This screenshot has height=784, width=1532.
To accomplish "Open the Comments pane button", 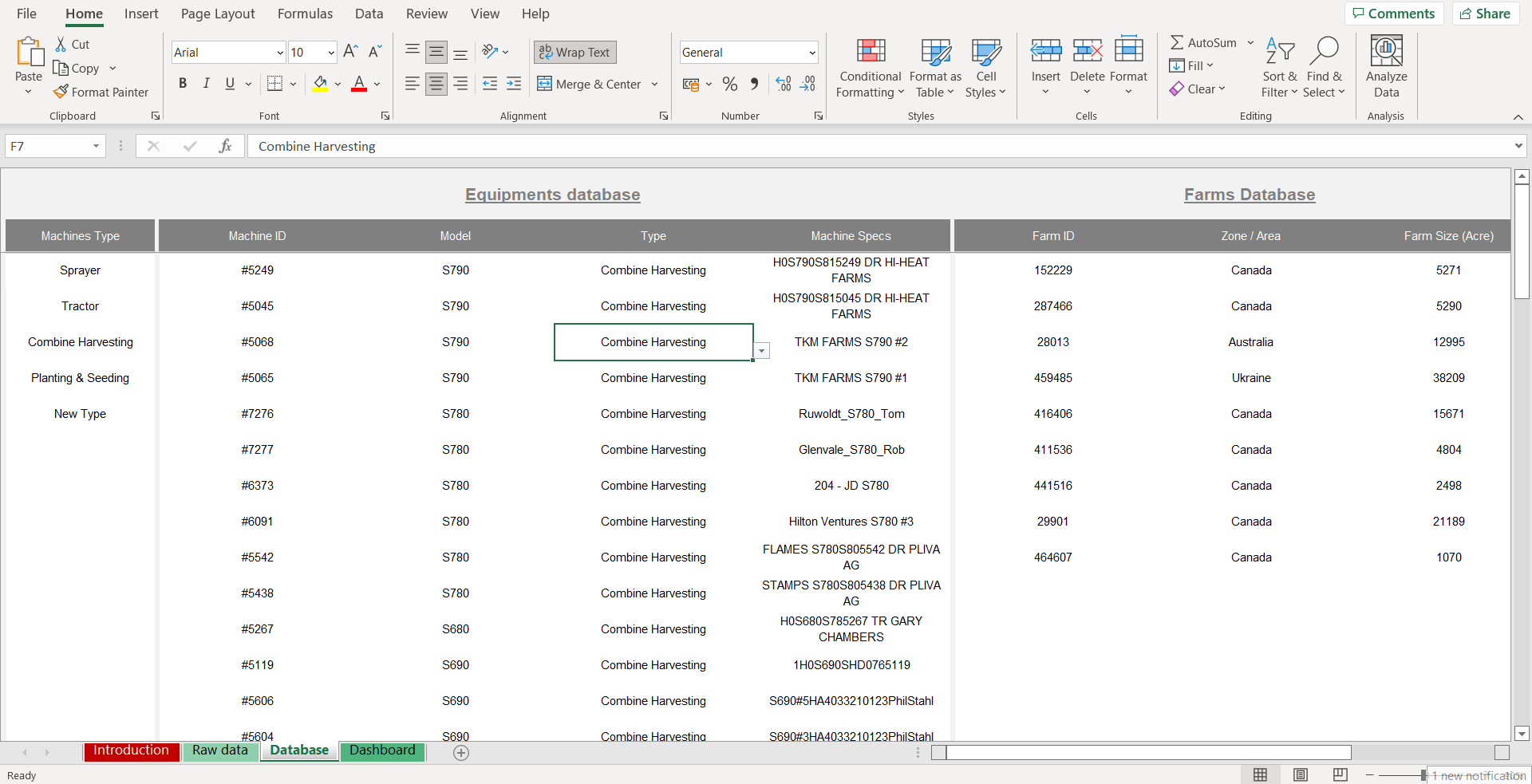I will 1393,14.
